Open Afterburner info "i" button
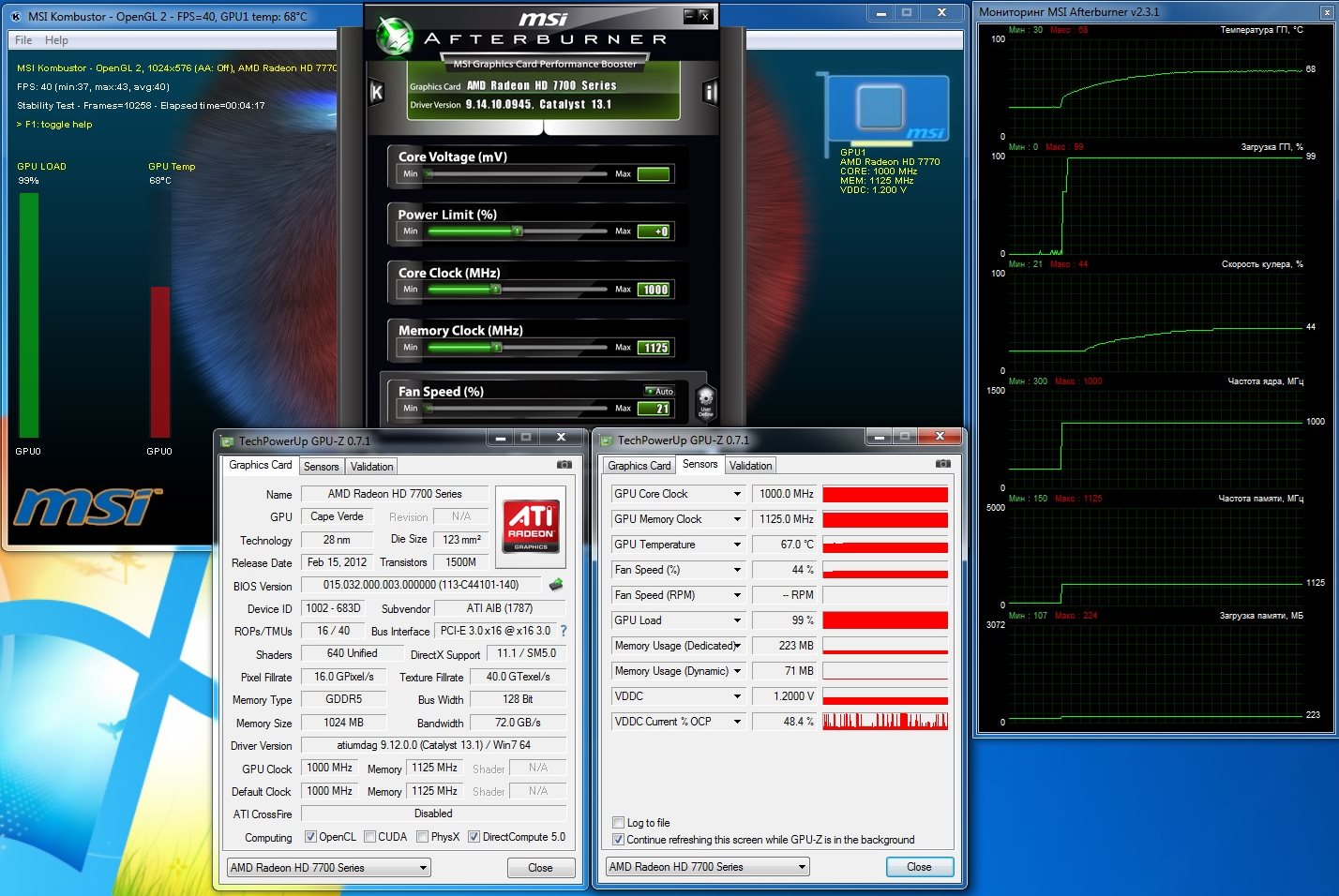This screenshot has width=1339, height=896. [x=710, y=92]
